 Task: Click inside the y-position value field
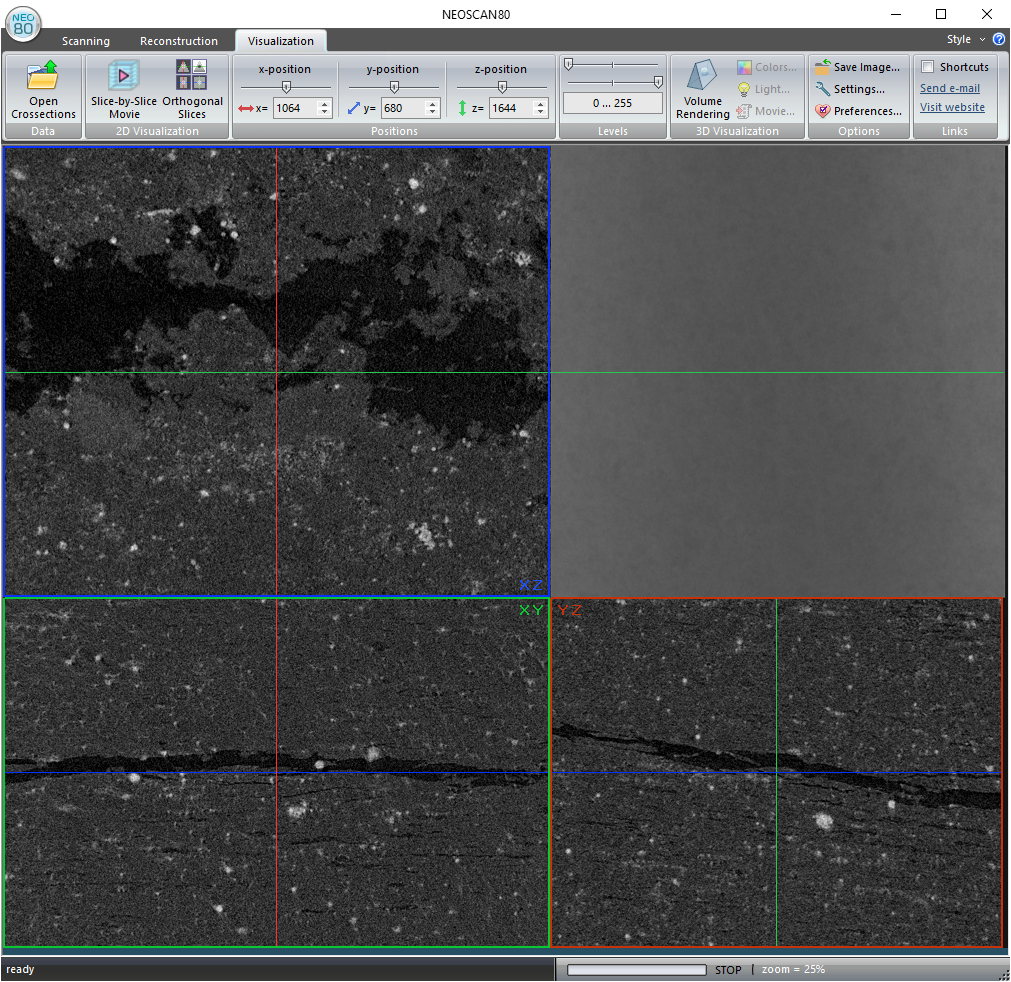tap(401, 108)
